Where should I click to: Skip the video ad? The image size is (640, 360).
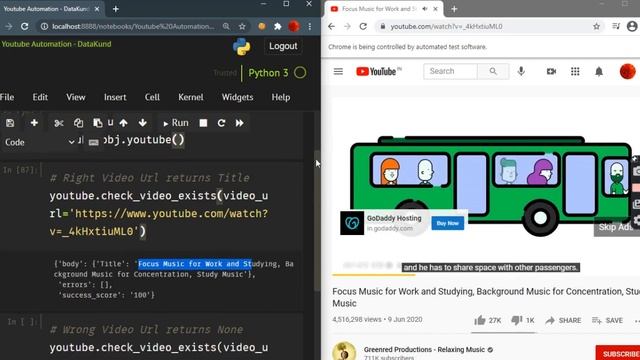[x=616, y=227]
